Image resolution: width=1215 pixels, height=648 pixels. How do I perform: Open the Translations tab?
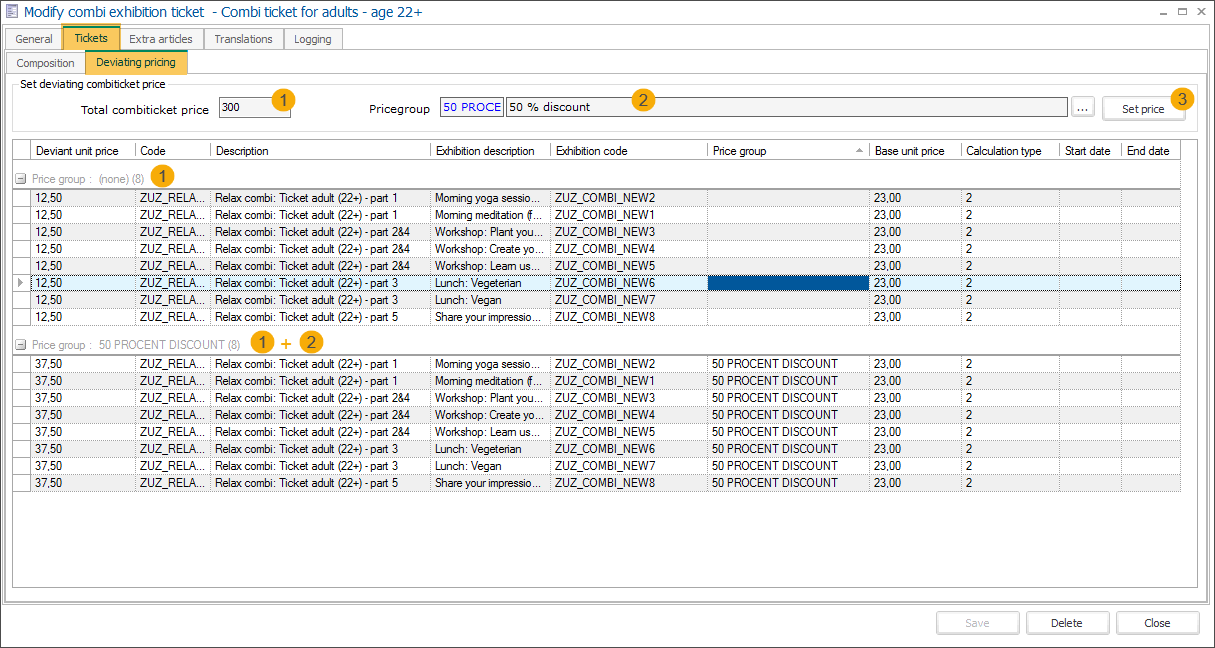(x=243, y=38)
